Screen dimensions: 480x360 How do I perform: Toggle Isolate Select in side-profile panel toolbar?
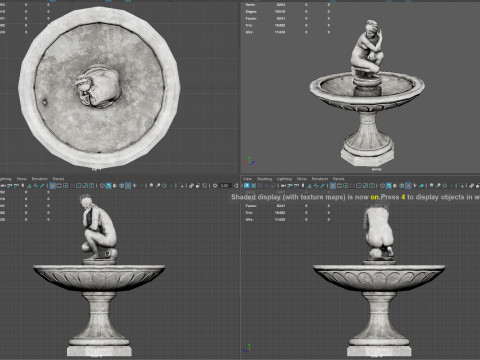coord(182,186)
